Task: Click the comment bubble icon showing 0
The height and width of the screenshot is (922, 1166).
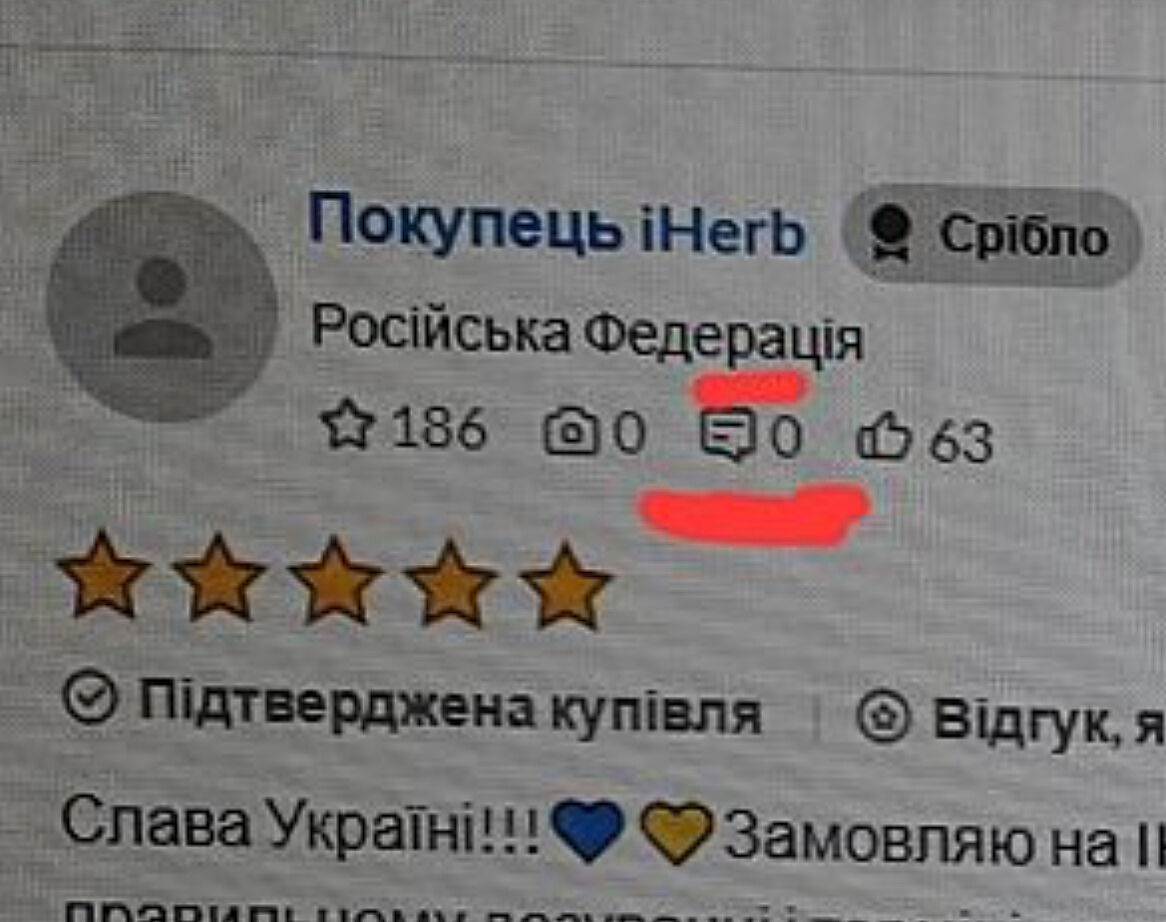Action: (729, 435)
